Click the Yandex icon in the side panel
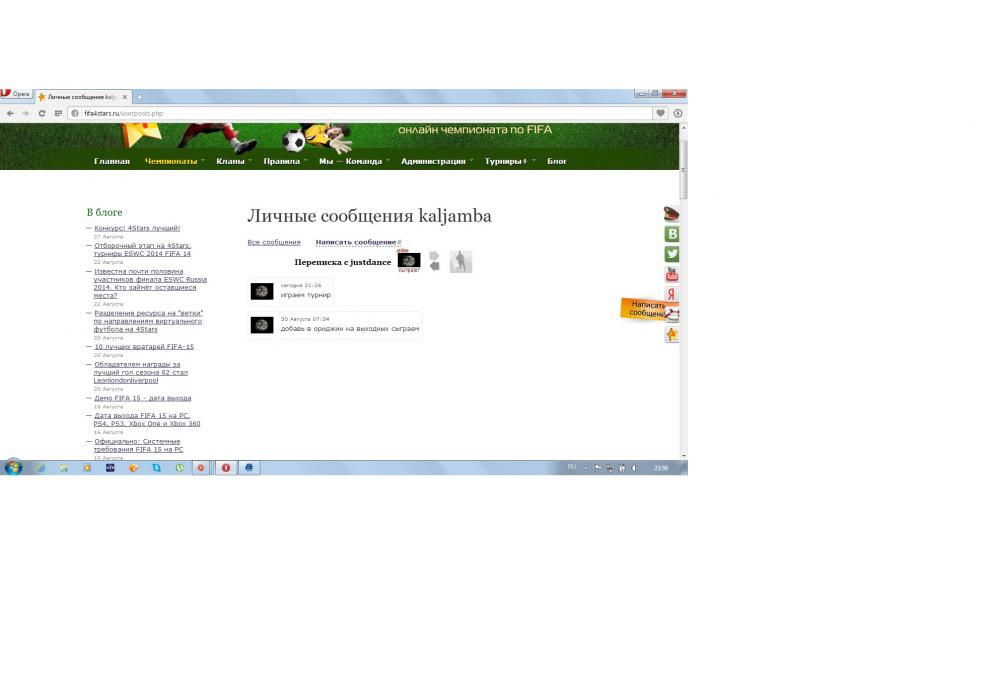Screen dimensions: 1000x700 672,294
